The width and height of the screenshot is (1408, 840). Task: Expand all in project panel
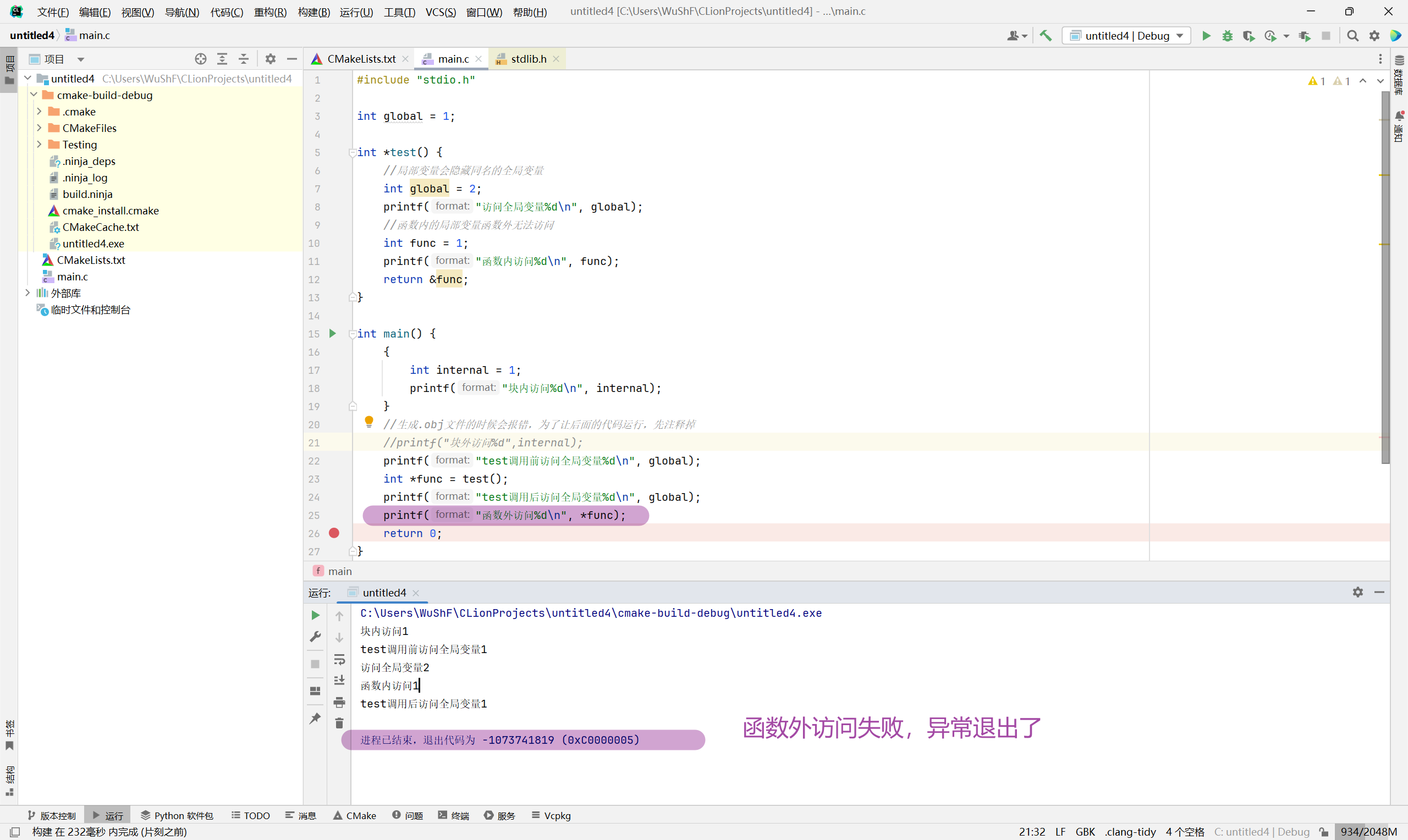click(x=222, y=59)
